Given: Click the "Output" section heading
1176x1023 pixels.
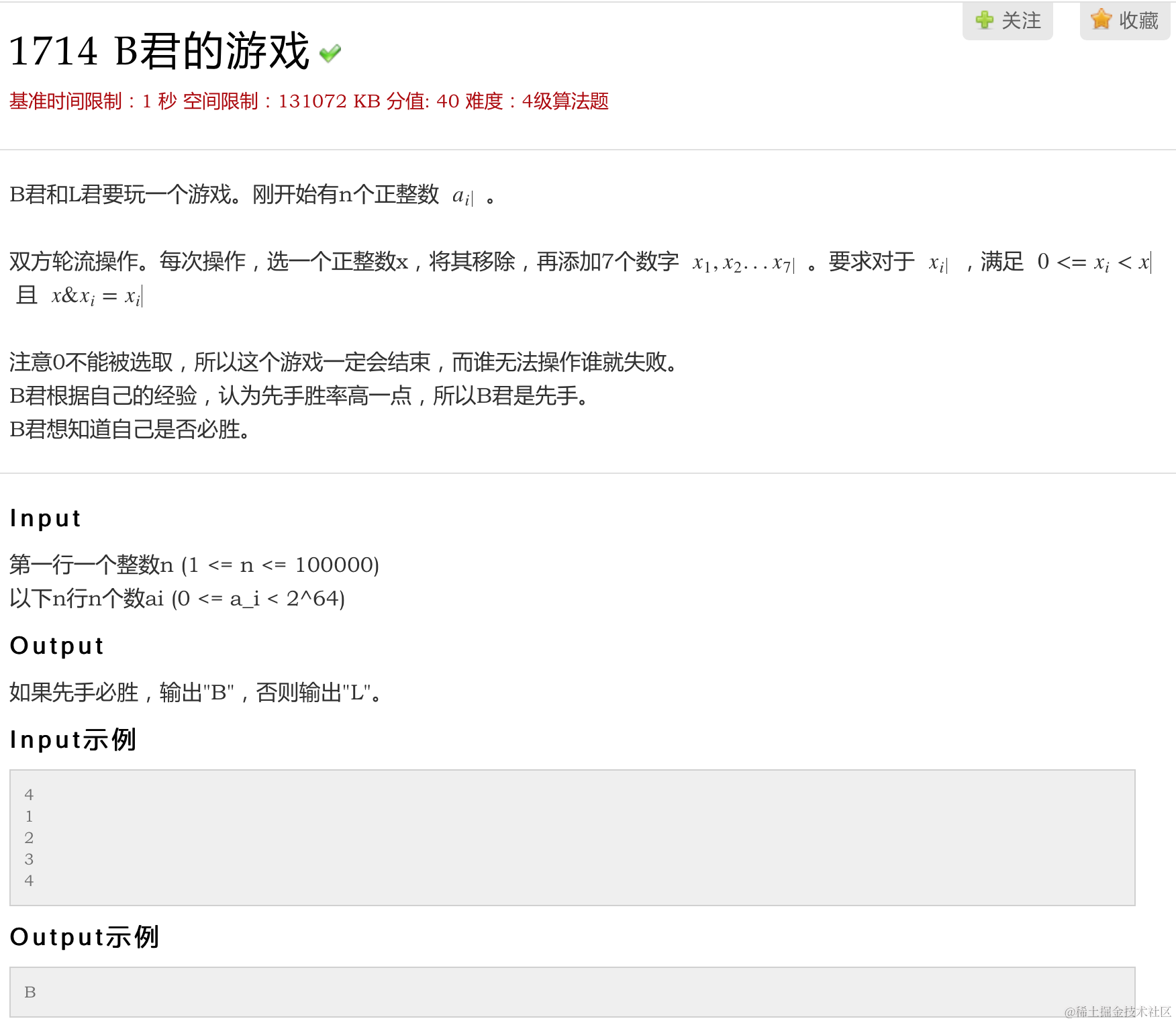Looking at the screenshot, I should click(57, 646).
